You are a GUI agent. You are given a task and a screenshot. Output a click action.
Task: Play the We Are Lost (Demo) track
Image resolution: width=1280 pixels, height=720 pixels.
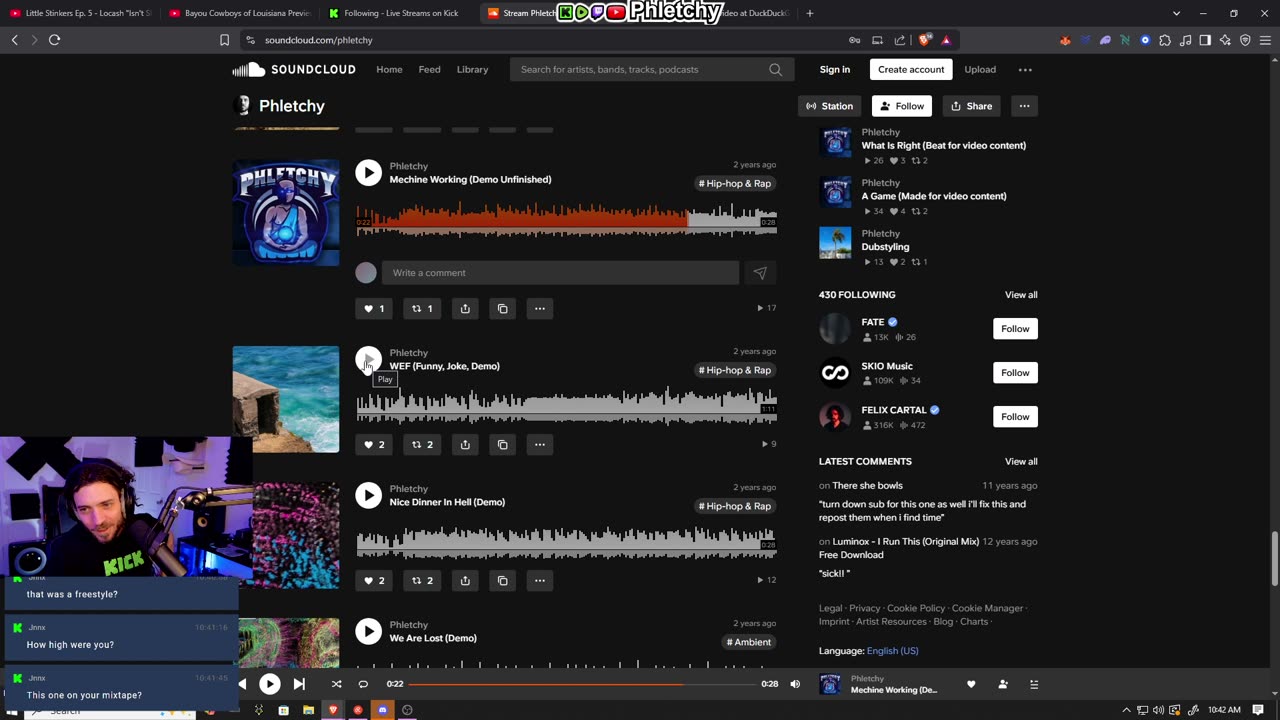(368, 631)
